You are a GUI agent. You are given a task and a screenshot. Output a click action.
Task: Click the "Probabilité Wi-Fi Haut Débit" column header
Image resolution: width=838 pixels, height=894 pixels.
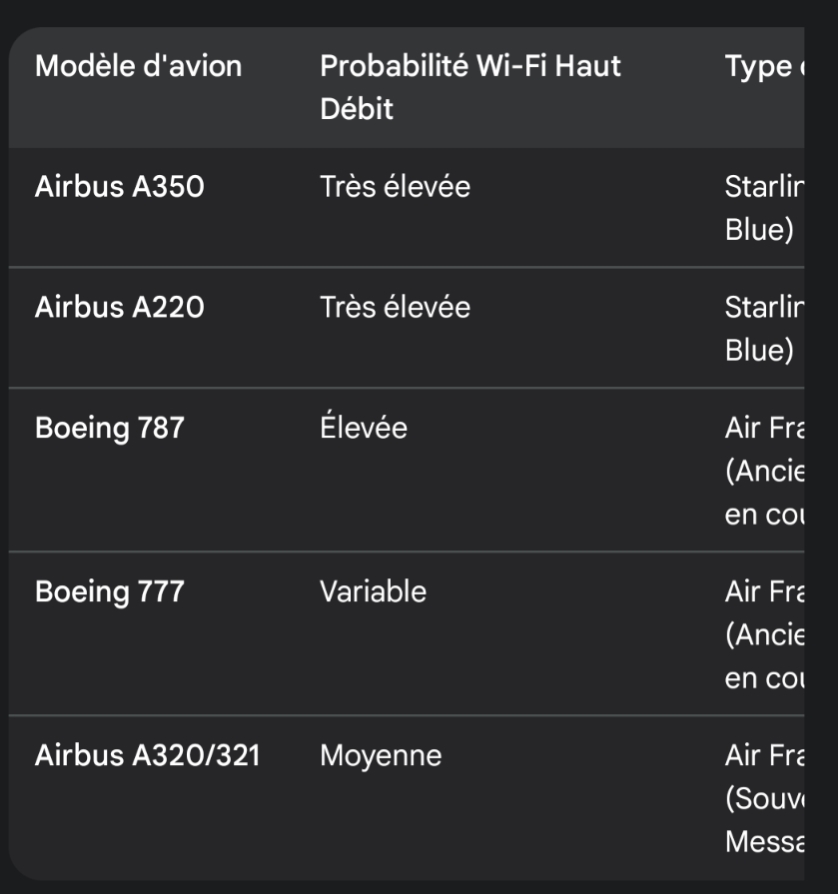click(470, 87)
